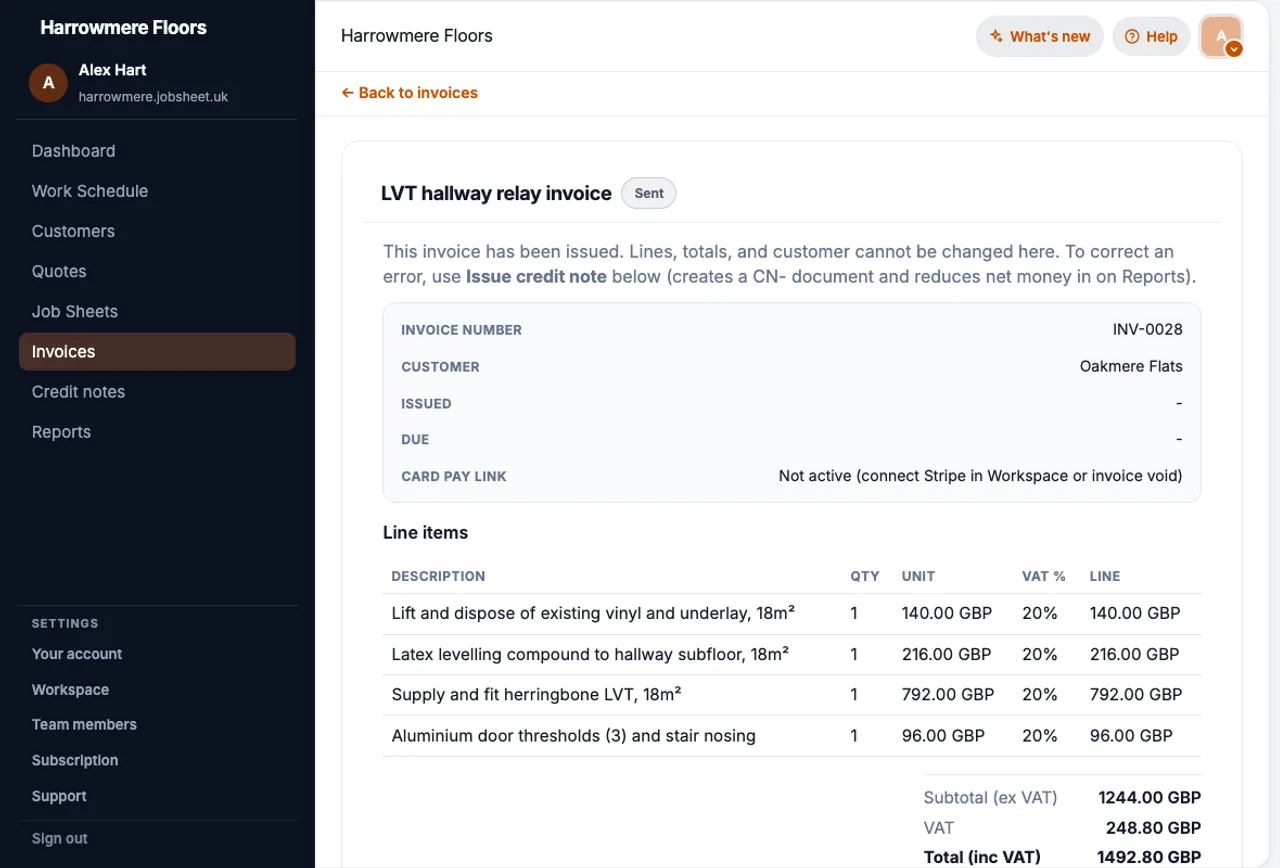Click the sparkle icon in What's new
Viewport: 1280px width, 868px height.
point(996,36)
